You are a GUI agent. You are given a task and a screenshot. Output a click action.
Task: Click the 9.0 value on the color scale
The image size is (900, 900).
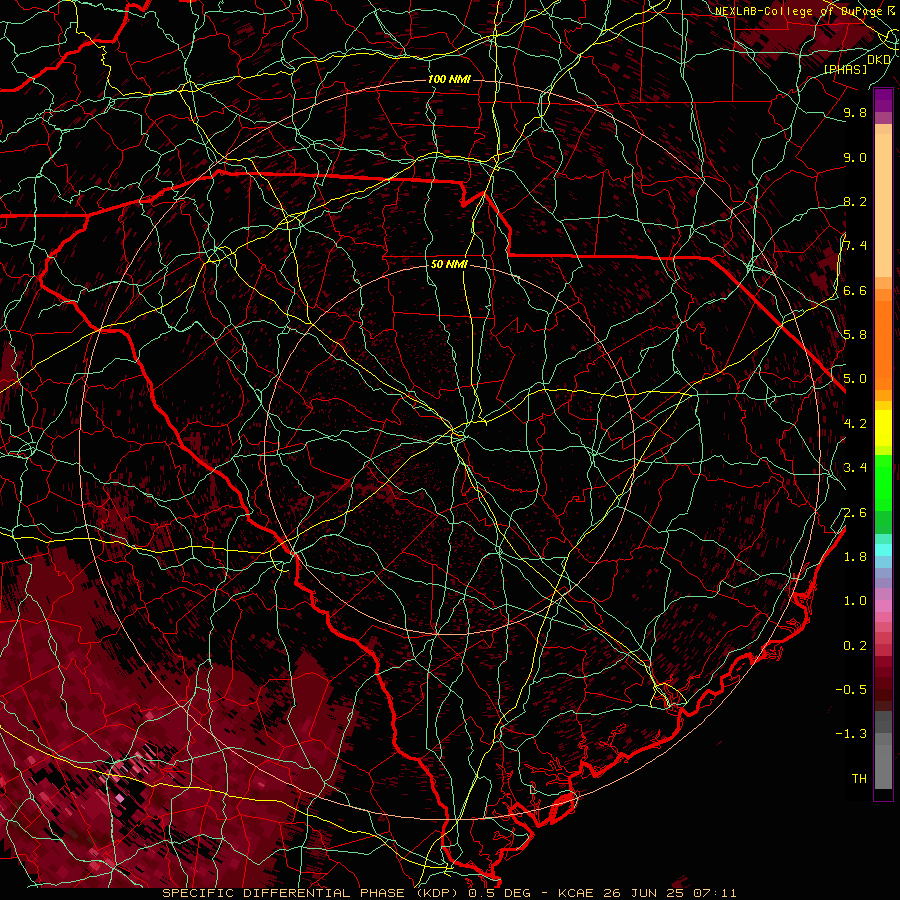[x=855, y=157]
